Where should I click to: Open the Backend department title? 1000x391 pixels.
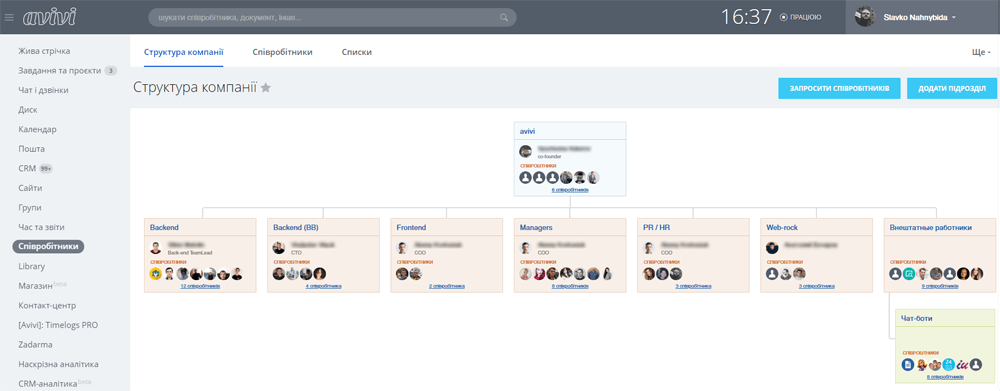point(164,227)
